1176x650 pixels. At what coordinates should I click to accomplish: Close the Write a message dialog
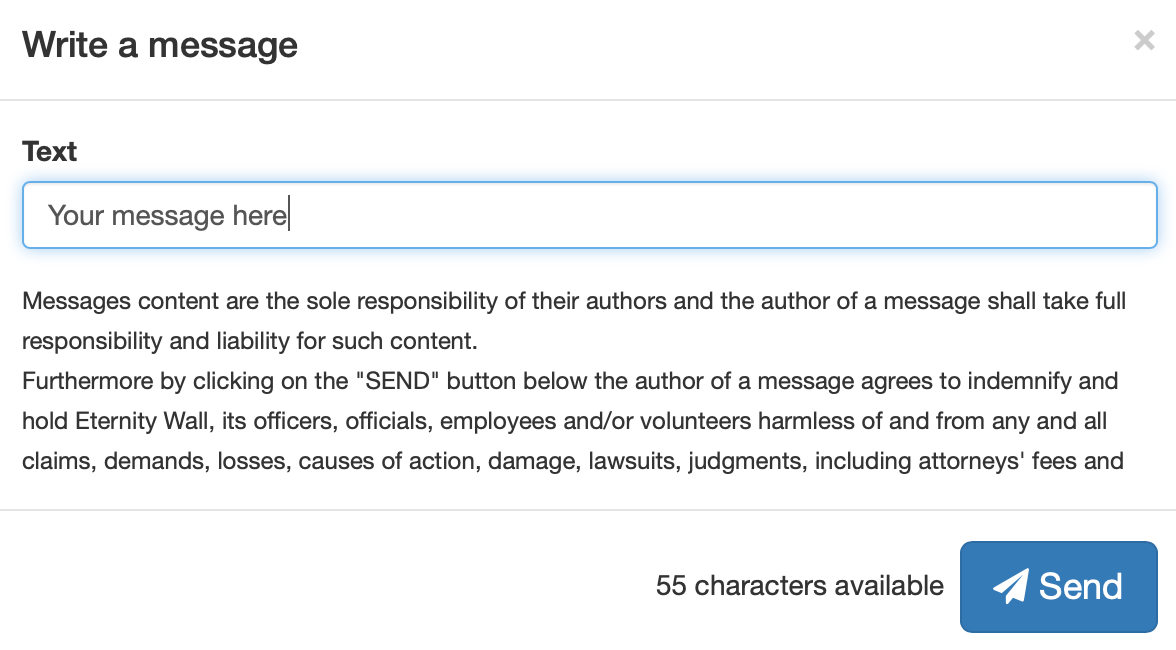pyautogui.click(x=1144, y=40)
